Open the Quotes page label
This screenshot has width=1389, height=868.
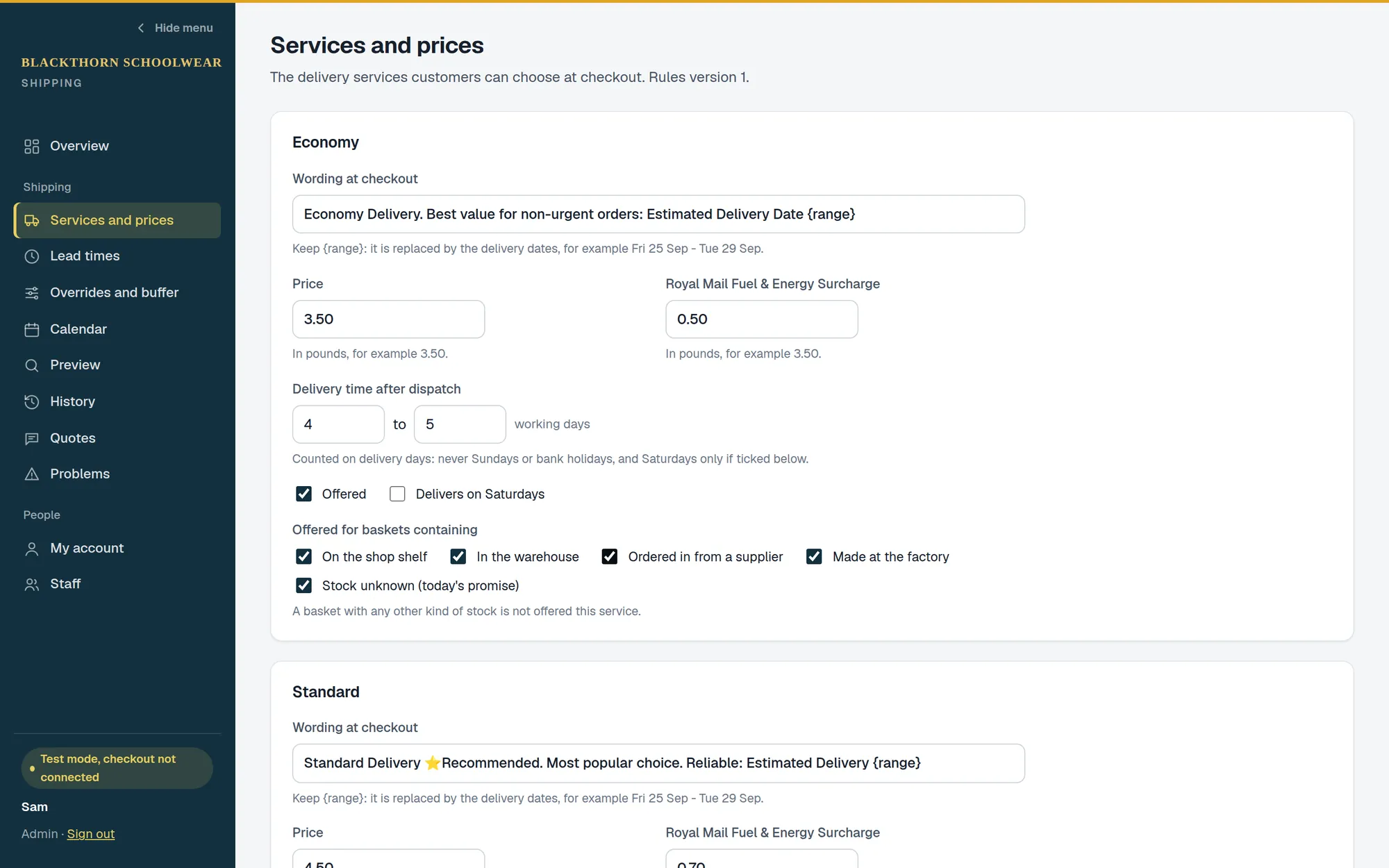click(73, 438)
